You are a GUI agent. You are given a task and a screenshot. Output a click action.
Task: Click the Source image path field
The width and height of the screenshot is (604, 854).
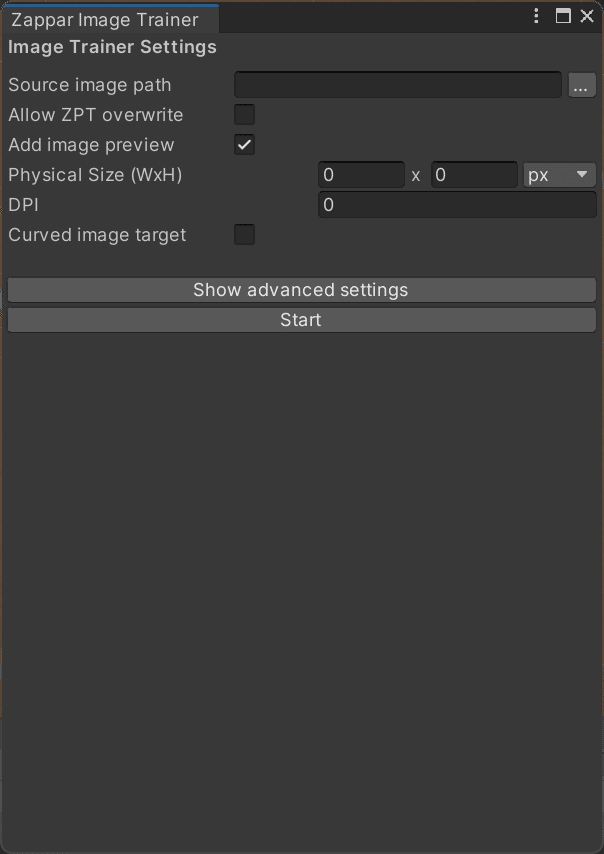tap(397, 85)
